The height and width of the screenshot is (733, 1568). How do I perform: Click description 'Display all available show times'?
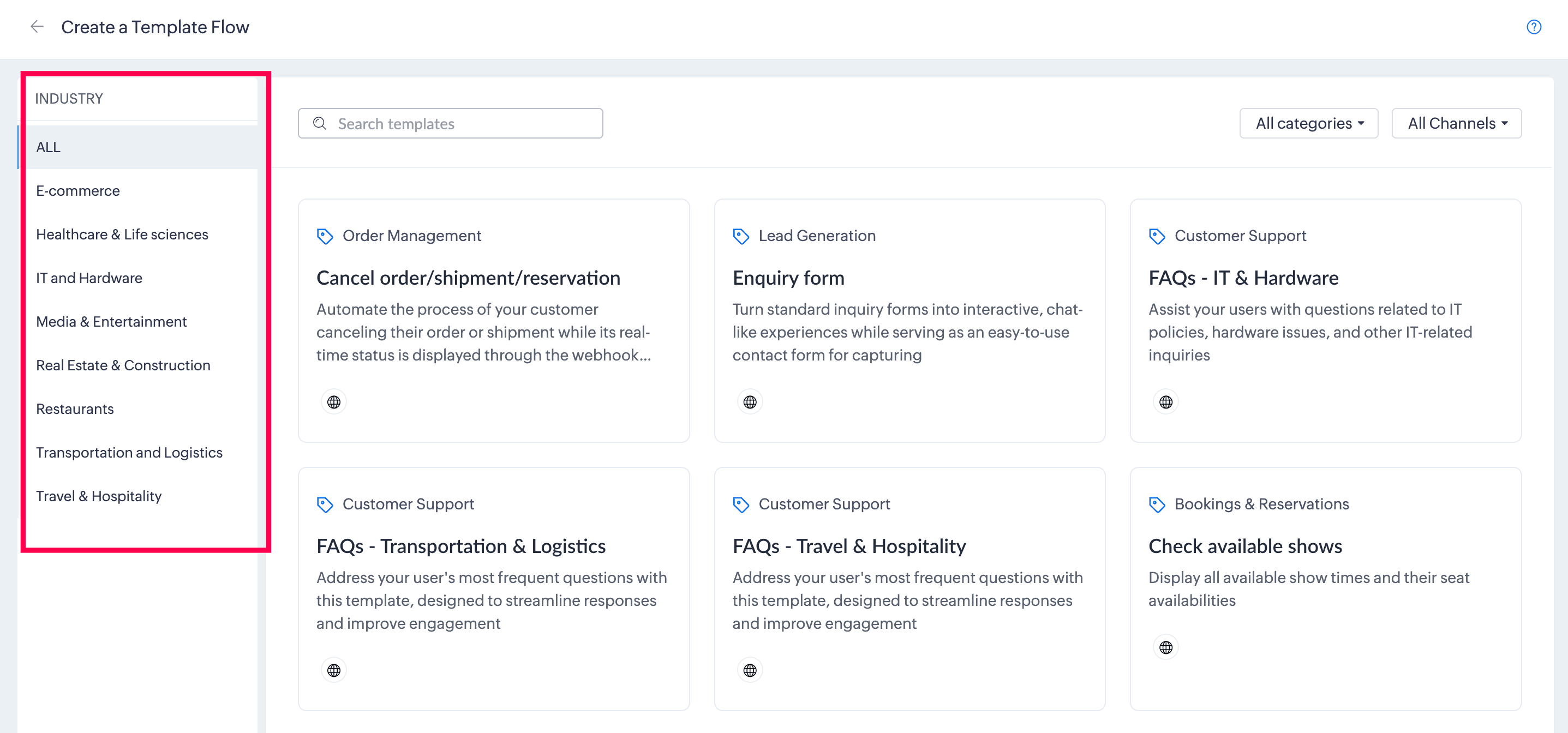click(1309, 589)
